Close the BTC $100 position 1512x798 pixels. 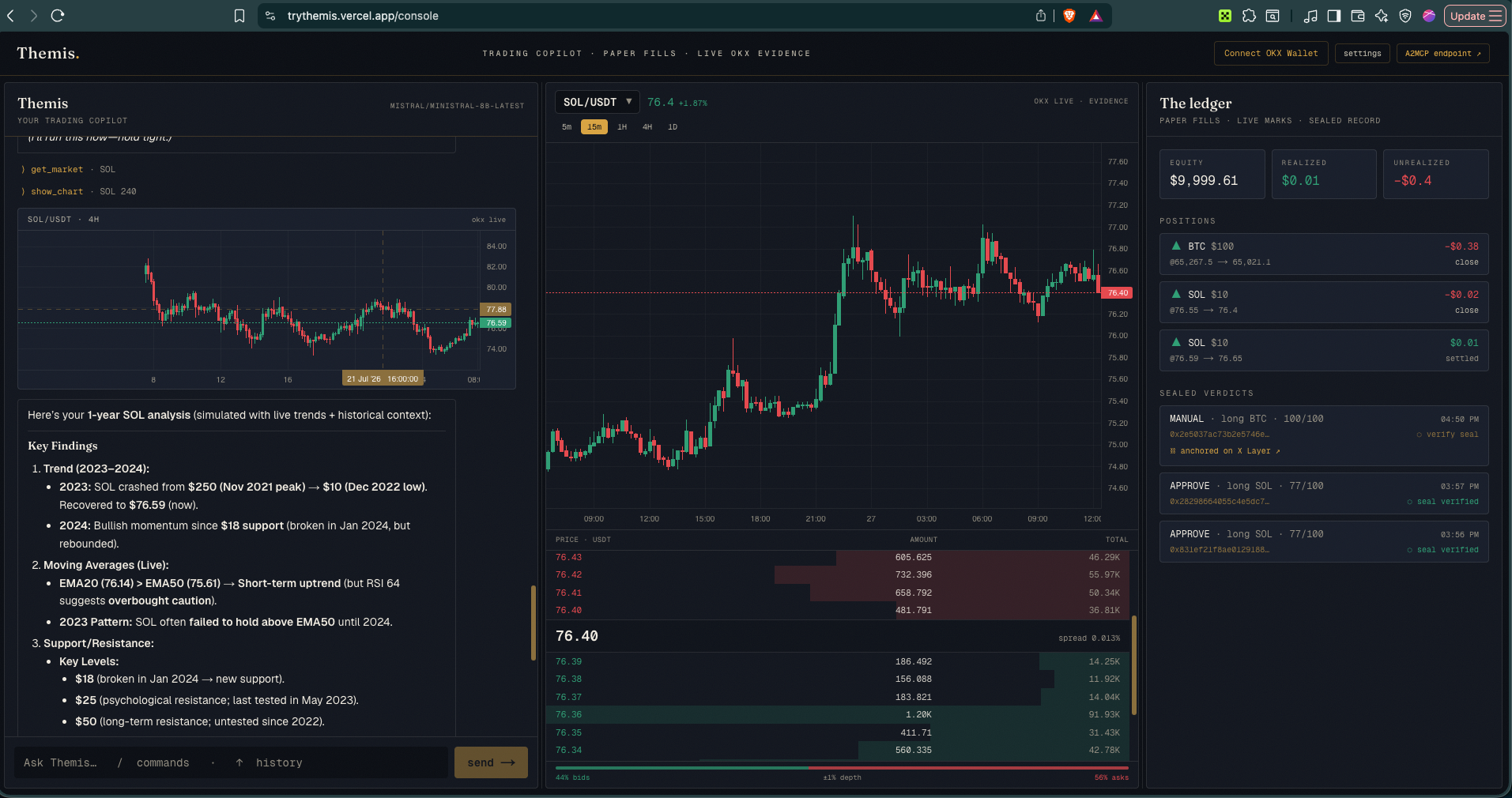[x=1466, y=262]
